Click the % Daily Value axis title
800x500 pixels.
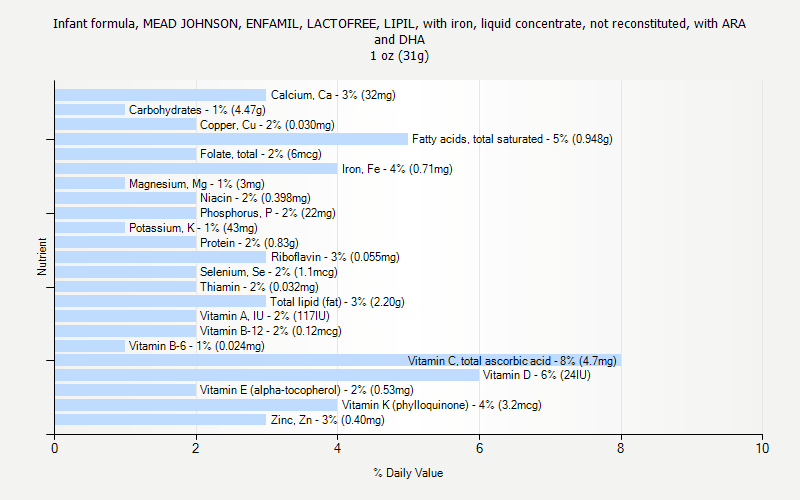pos(408,473)
